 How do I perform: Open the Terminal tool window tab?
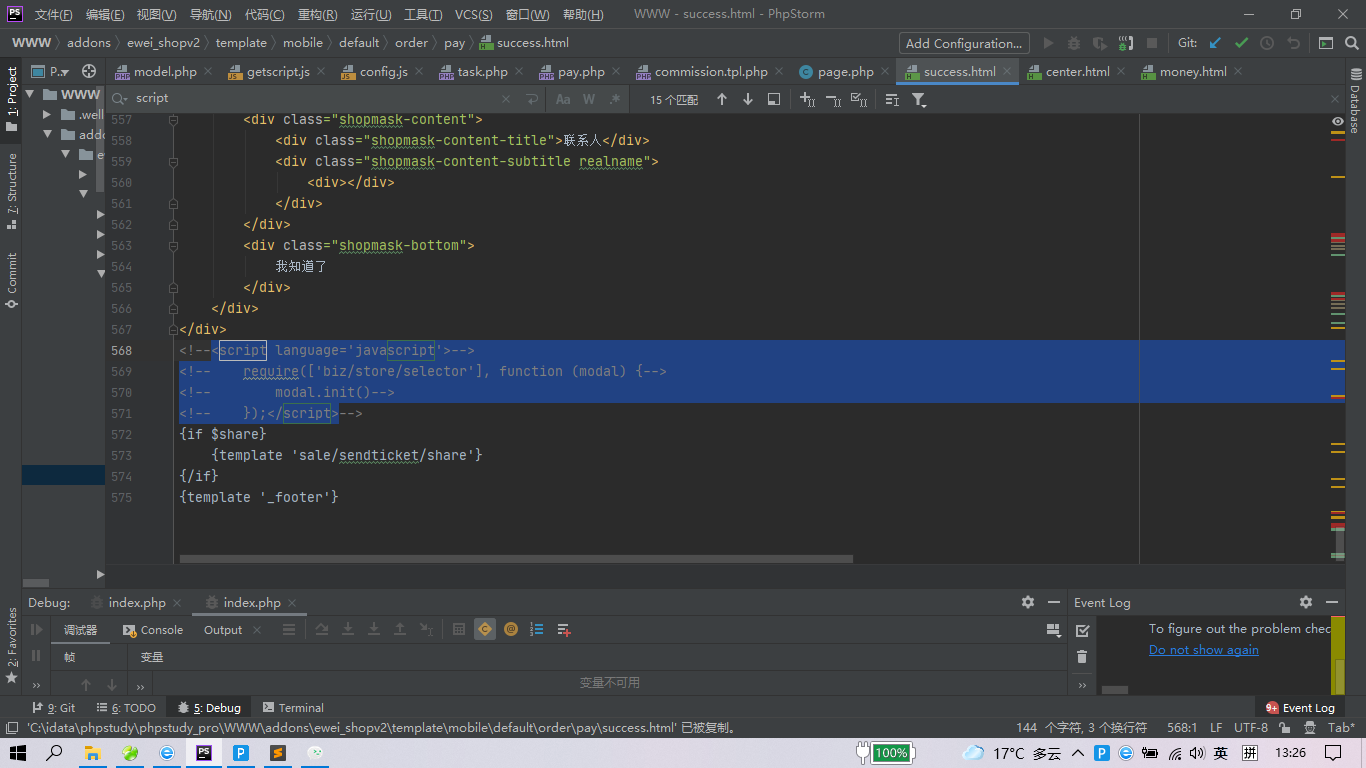click(293, 707)
